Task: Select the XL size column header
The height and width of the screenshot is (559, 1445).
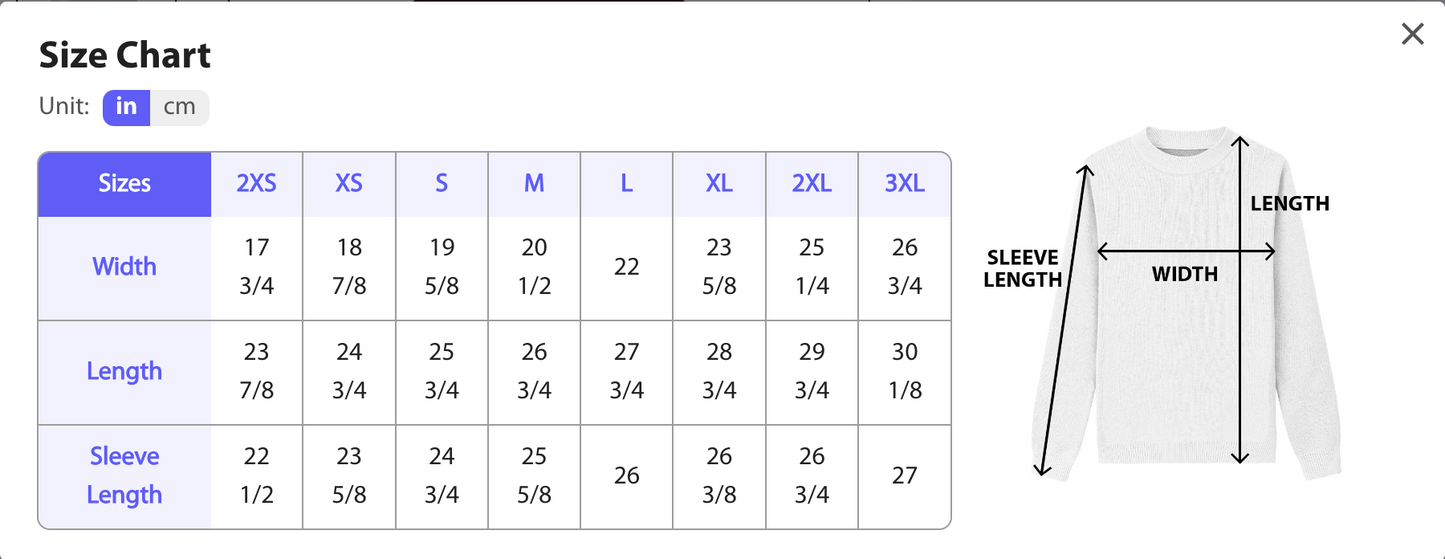Action: point(719,184)
